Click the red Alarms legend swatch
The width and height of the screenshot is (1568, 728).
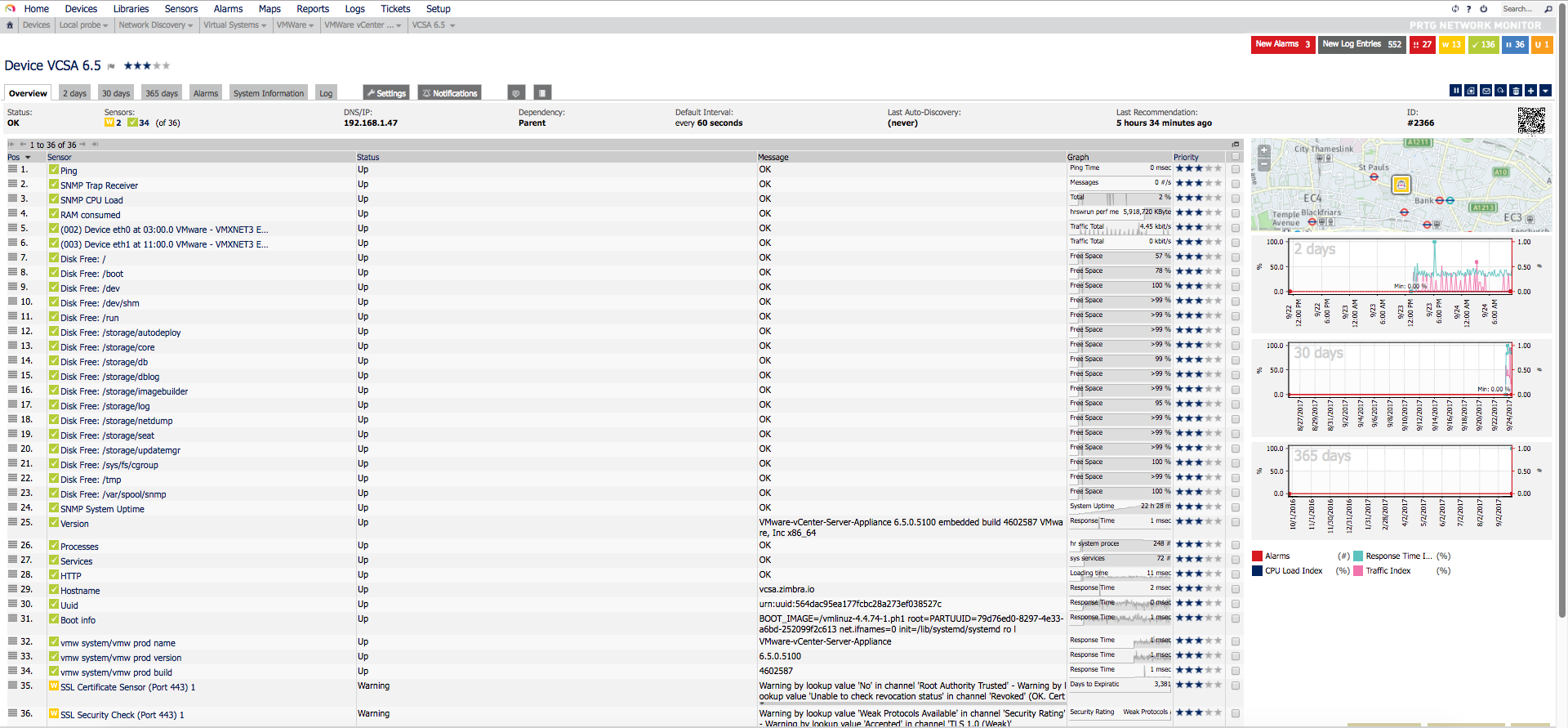(1258, 556)
